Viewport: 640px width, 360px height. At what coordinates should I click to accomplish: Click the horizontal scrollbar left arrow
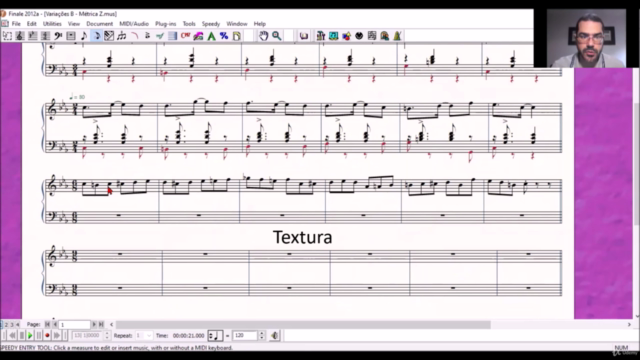(112, 325)
